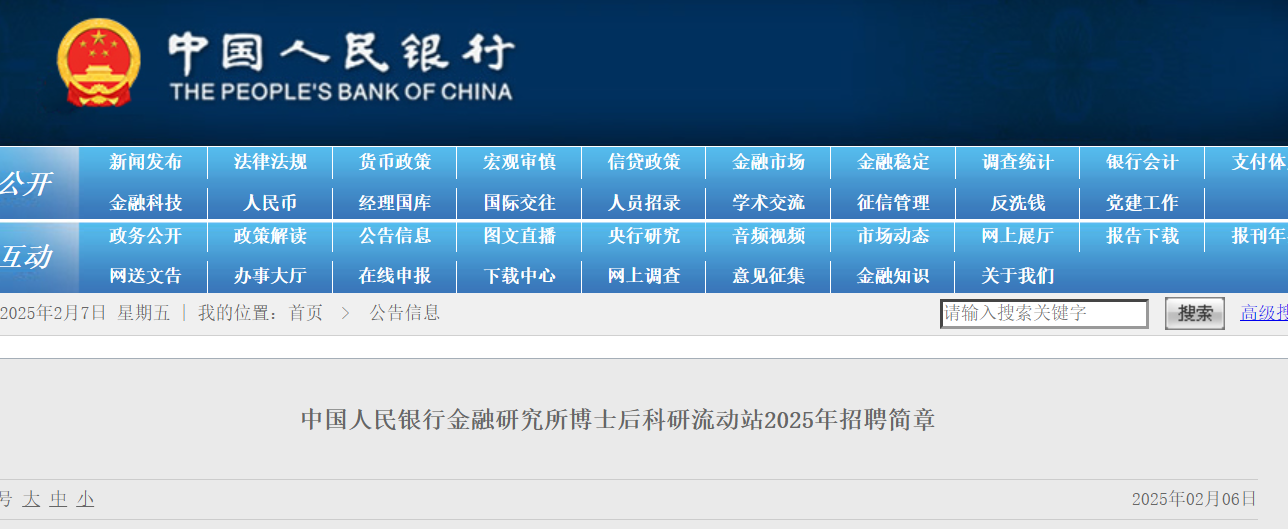Viewport: 1288px width, 529px height.
Task: Go to 调查统计 section
Action: tap(1017, 162)
